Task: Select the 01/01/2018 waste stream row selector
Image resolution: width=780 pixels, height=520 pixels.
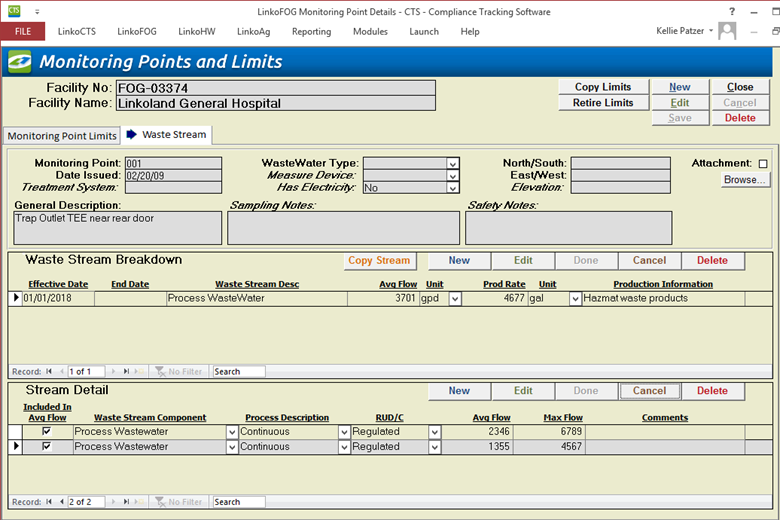Action: [15, 298]
